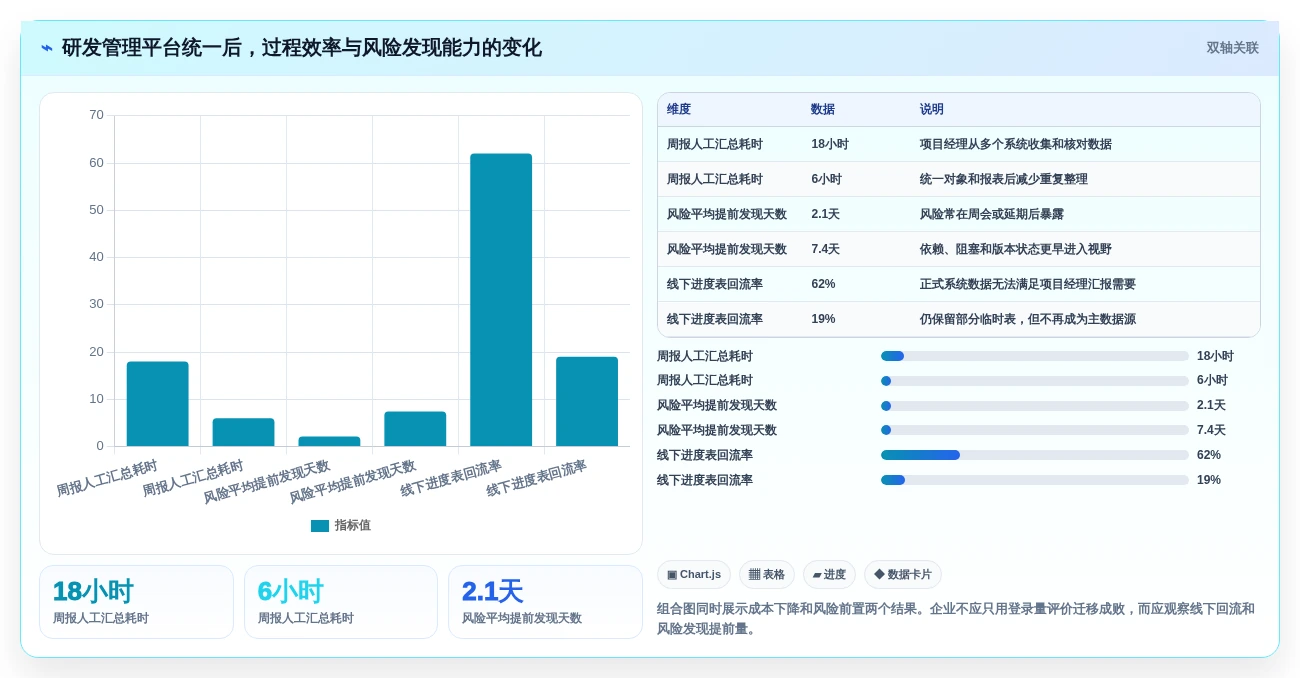Open the Chart.js chip

(694, 574)
